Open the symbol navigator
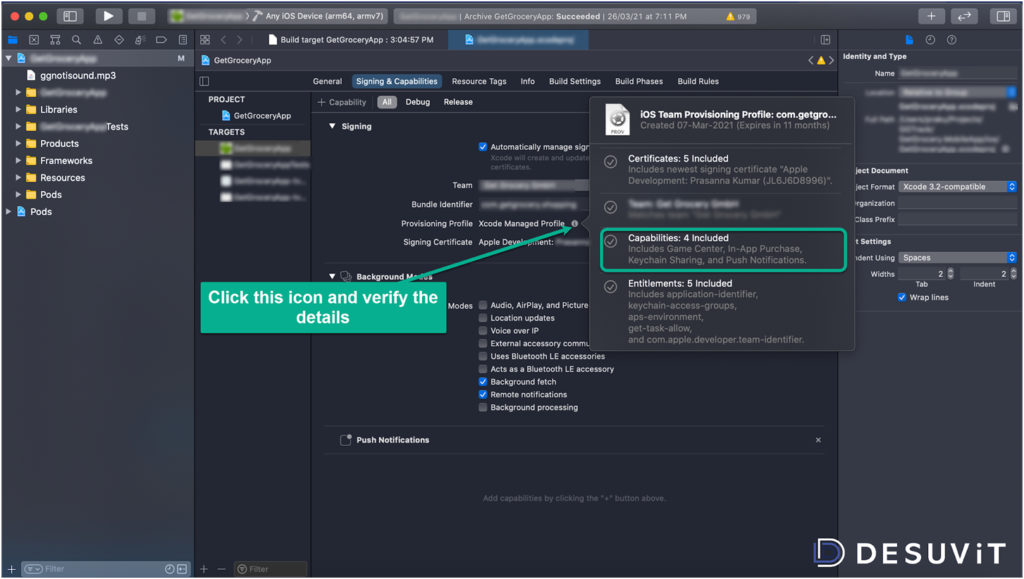This screenshot has width=1024, height=579. [55, 40]
